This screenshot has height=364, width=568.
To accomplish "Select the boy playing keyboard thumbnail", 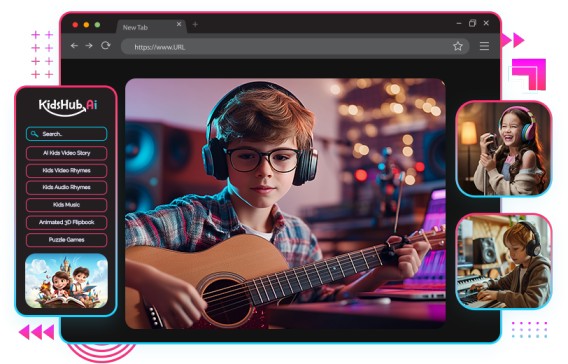I will (x=504, y=262).
